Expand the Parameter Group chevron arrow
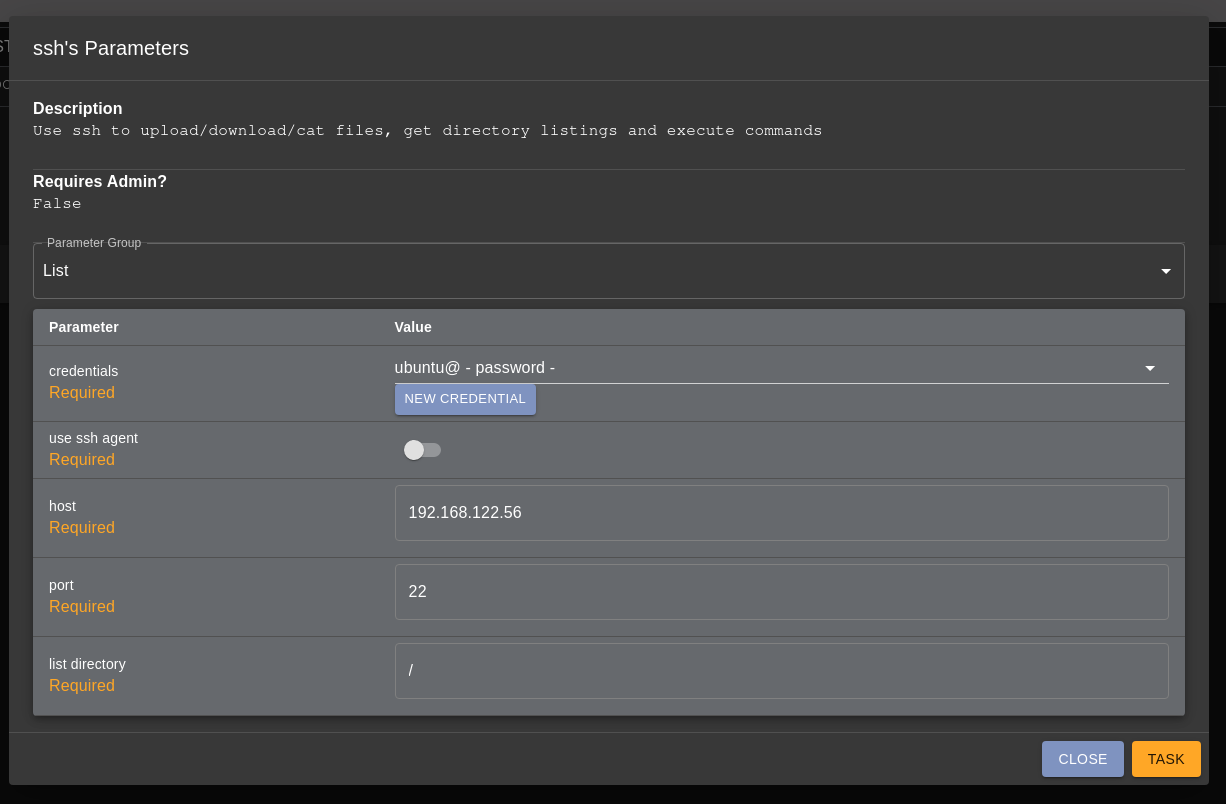 [1165, 270]
